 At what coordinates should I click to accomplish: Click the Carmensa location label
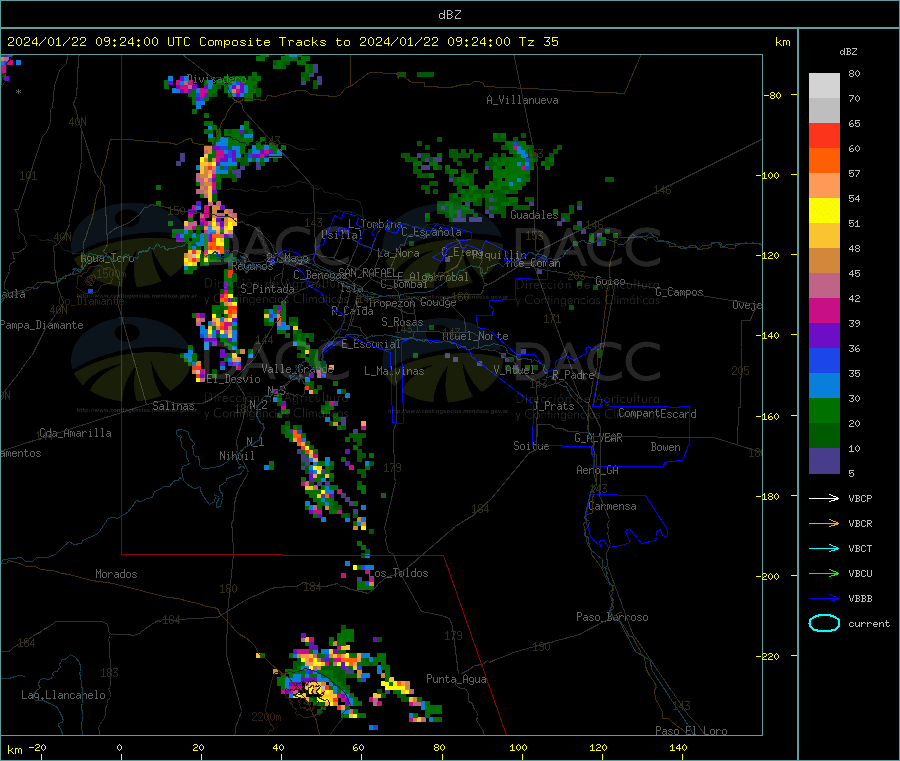point(612,506)
